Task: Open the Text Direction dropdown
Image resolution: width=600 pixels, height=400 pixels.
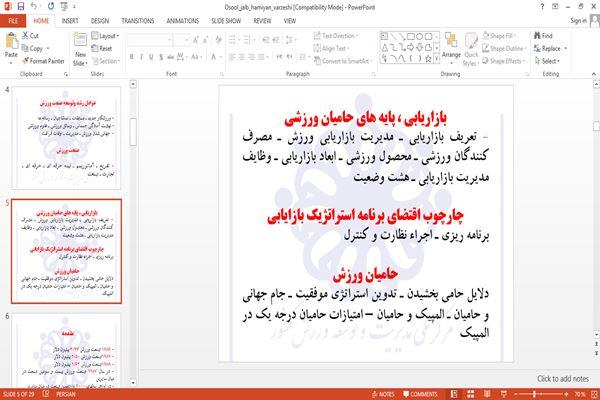Action: tap(336, 36)
